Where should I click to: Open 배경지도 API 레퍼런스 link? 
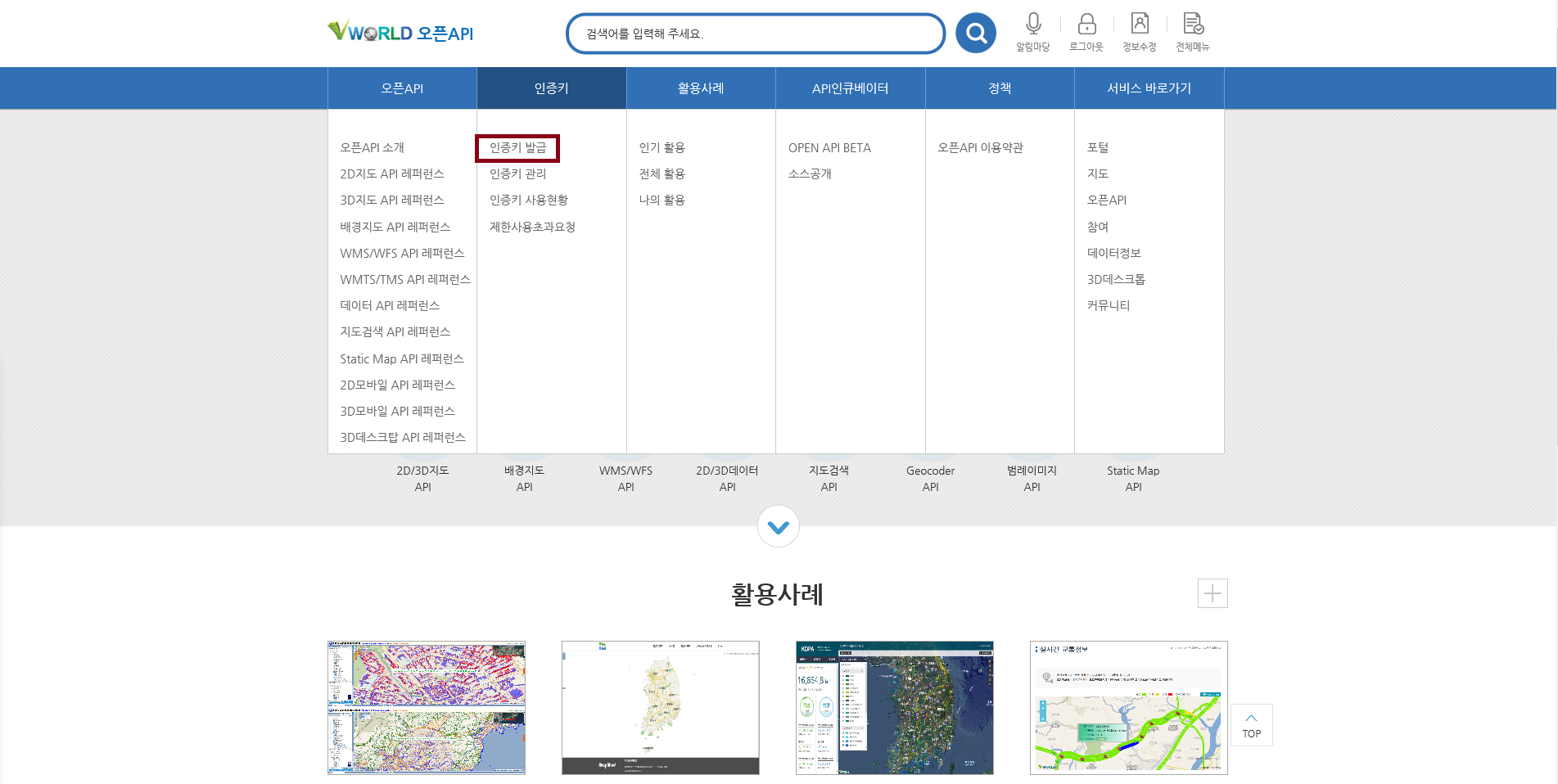point(395,228)
